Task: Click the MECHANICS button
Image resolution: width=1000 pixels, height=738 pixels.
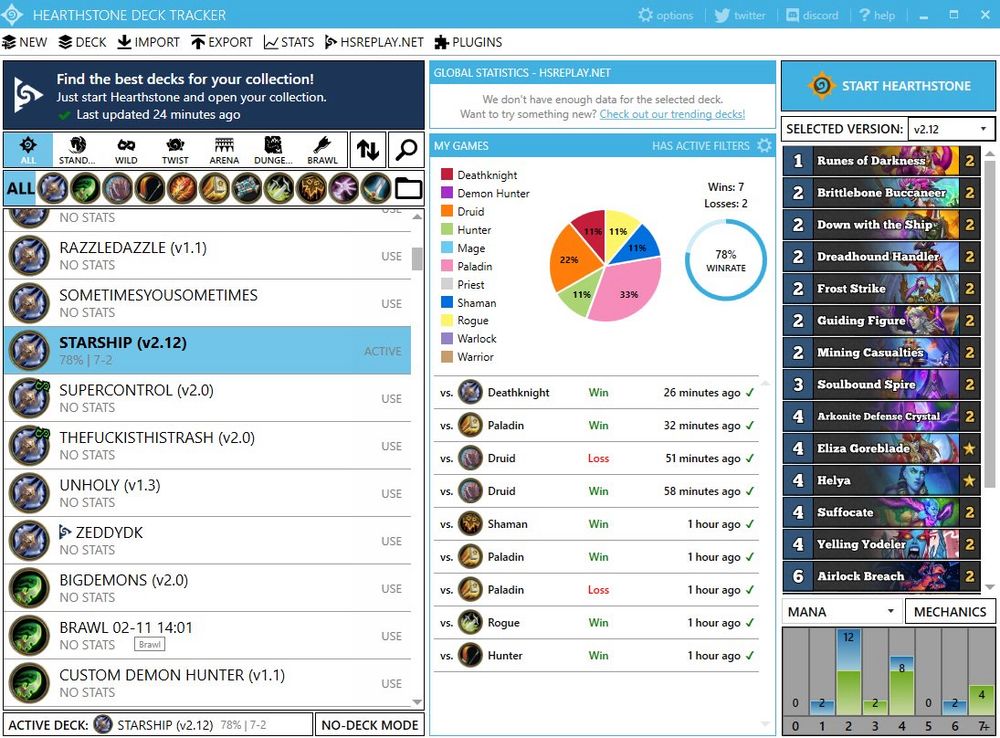Action: [x=950, y=612]
